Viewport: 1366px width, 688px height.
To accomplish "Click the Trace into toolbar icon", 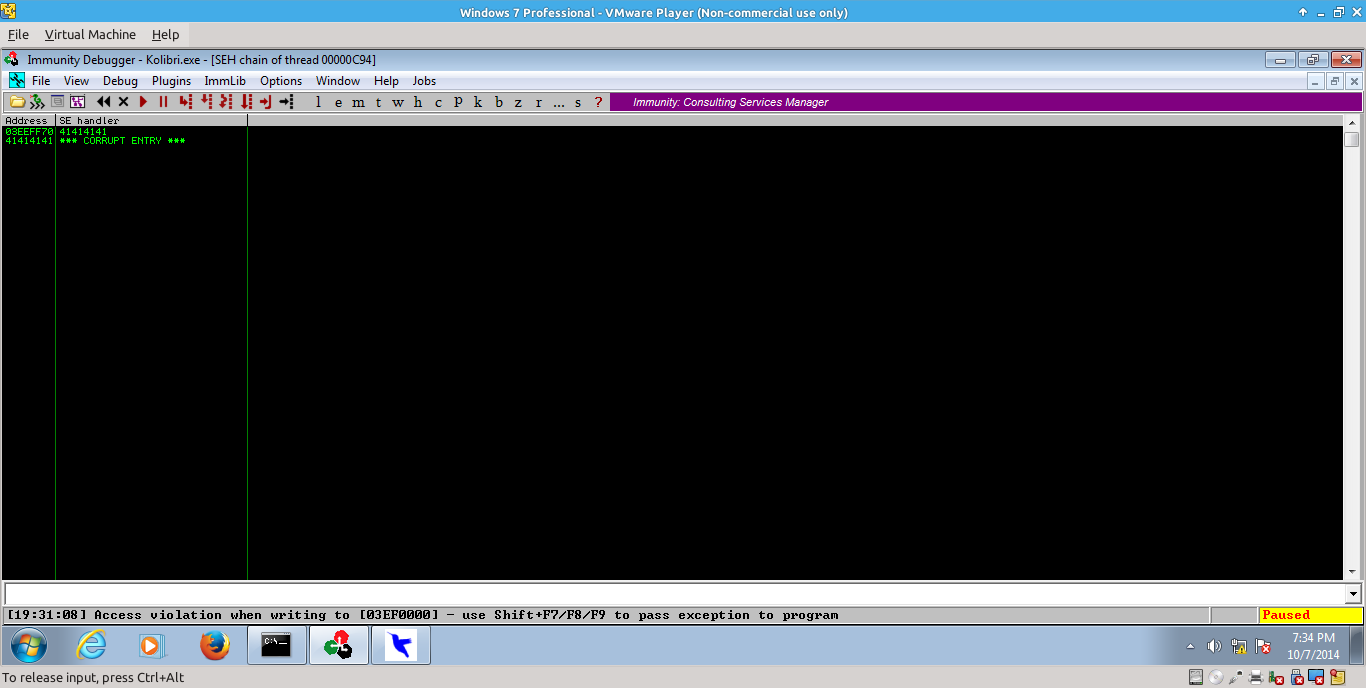I will (x=226, y=102).
